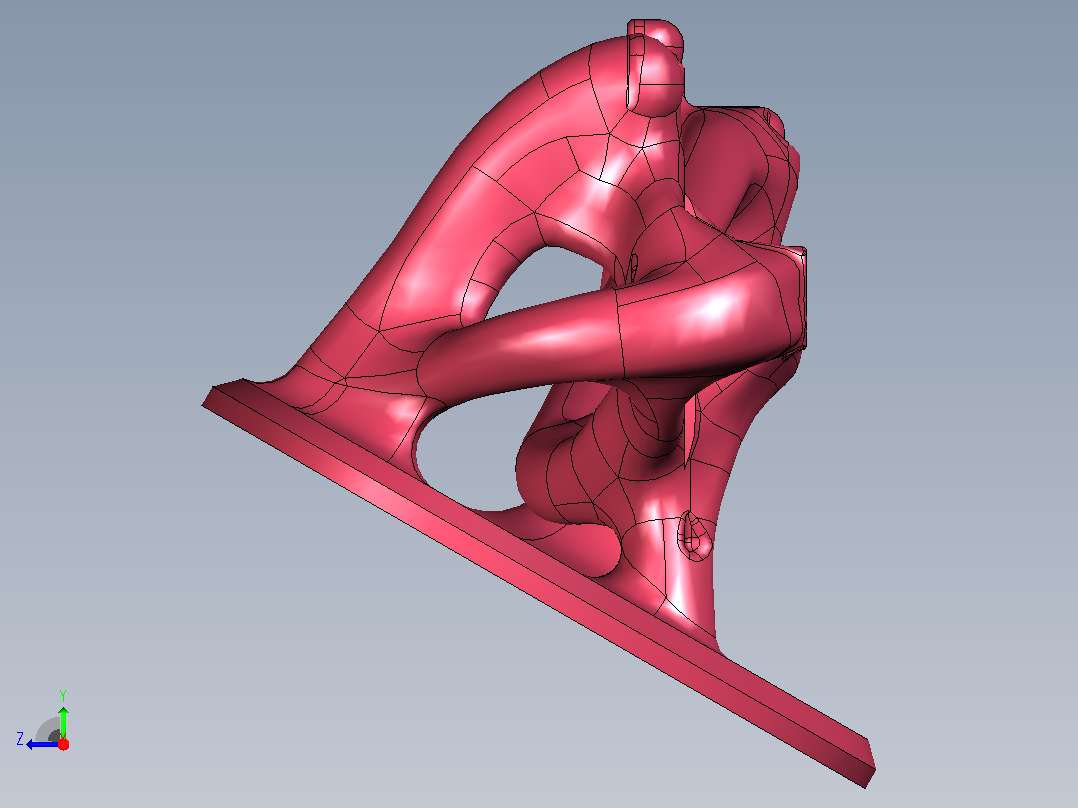Click the green Y axis arrow
Viewport: 1078px width, 808px height.
click(x=63, y=721)
